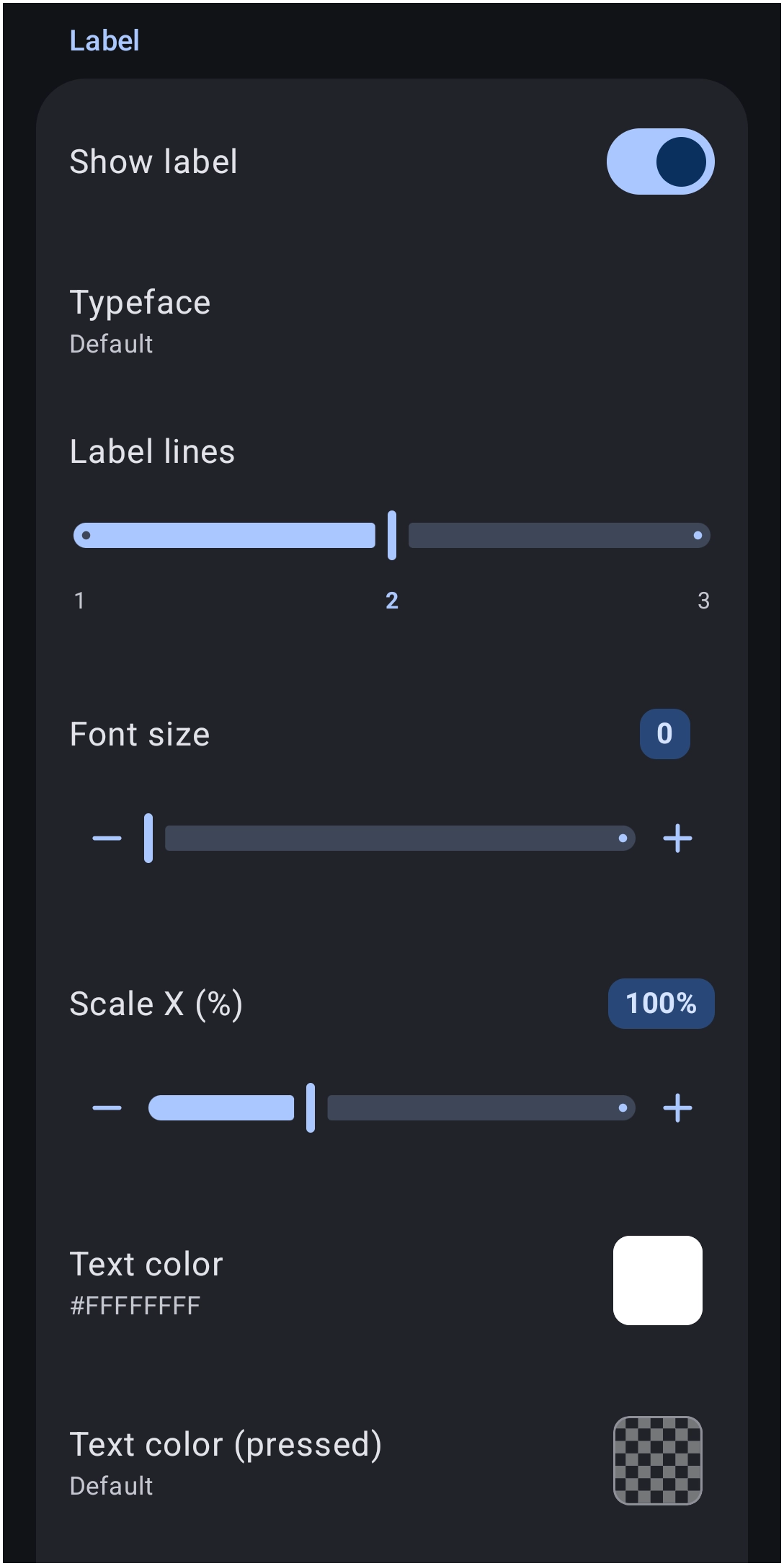
Task: Set Label lines slider to 3
Action: (x=698, y=535)
